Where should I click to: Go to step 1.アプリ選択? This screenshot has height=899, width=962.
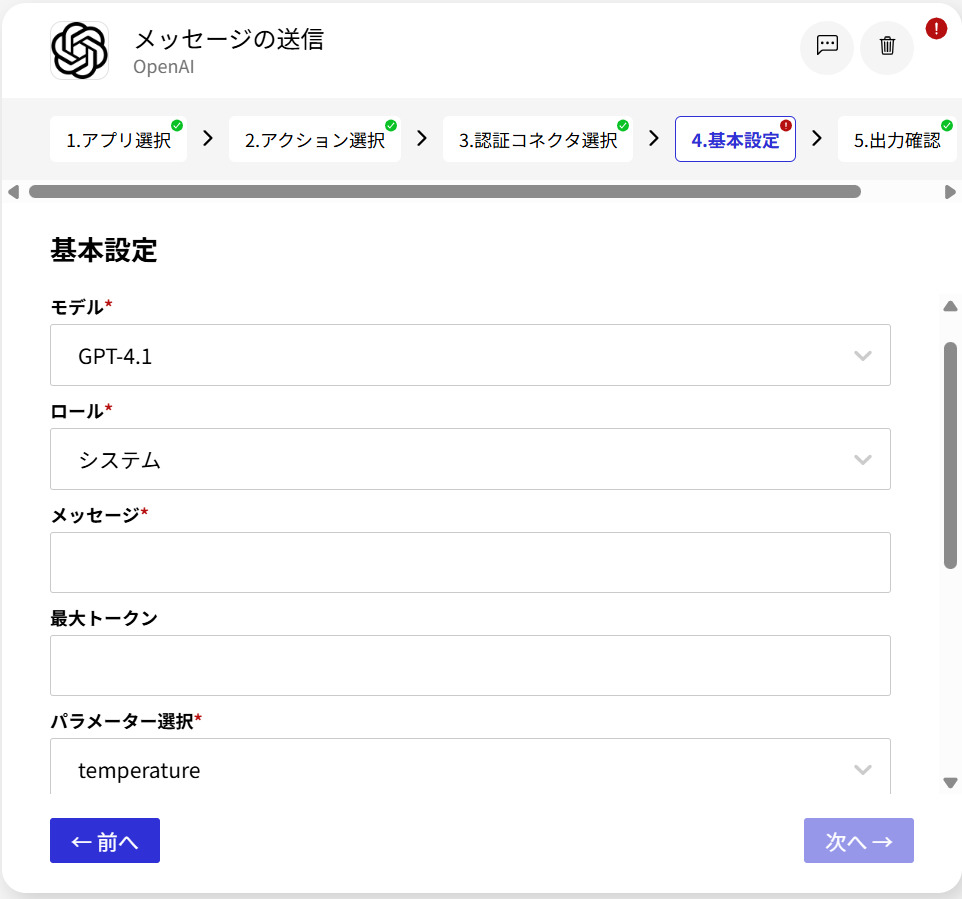coord(118,140)
